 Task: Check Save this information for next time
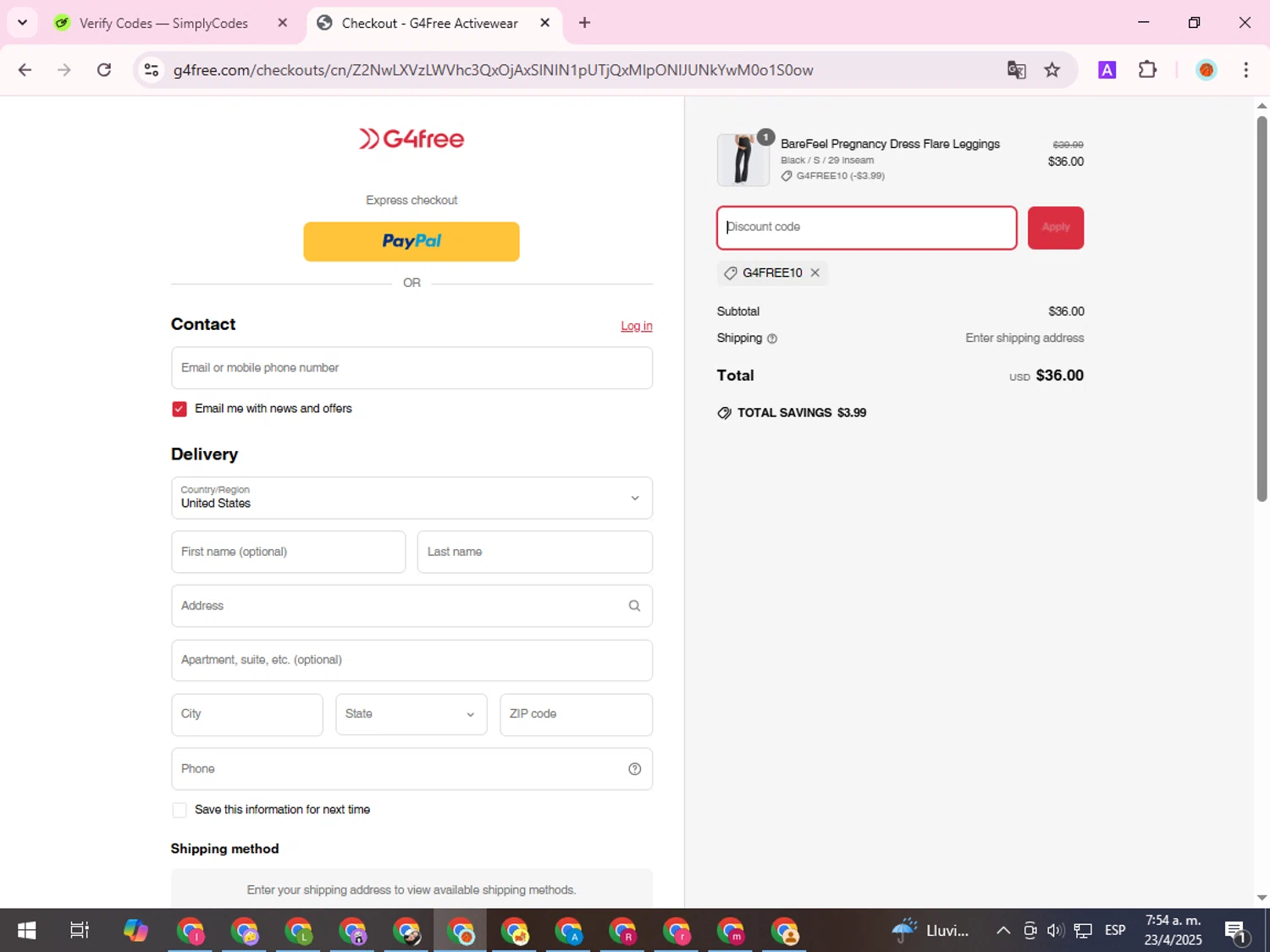coord(179,810)
